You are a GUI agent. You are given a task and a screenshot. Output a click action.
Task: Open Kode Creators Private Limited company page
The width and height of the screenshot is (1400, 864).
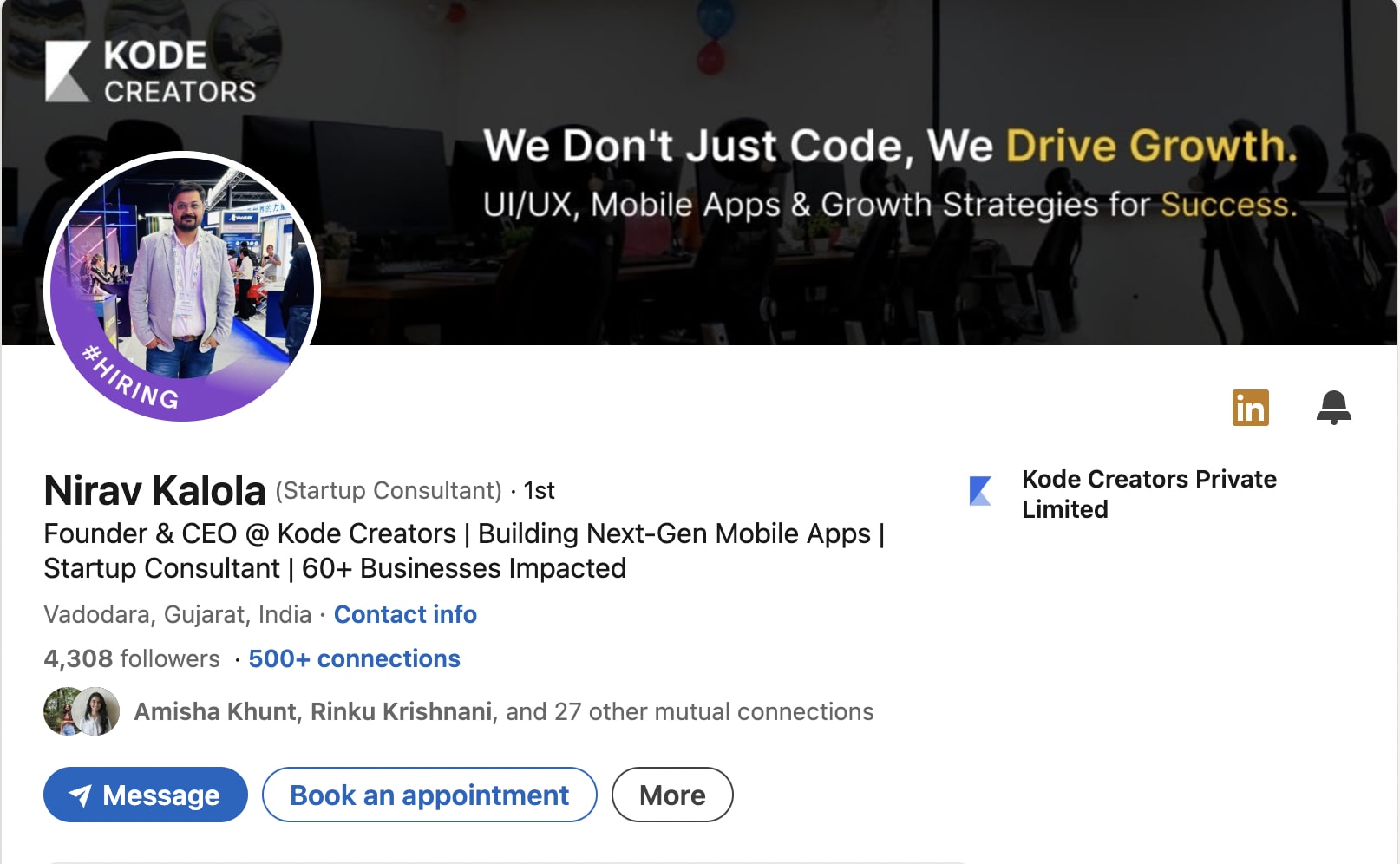pyautogui.click(x=1149, y=494)
